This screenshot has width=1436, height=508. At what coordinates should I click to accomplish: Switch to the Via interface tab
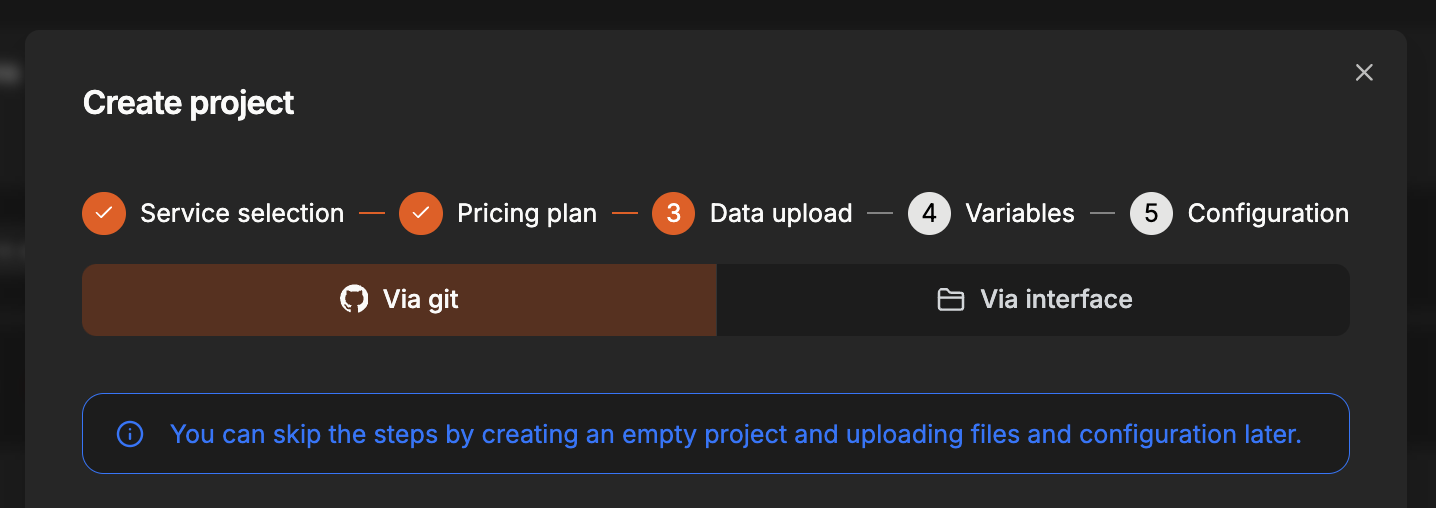tap(1033, 299)
